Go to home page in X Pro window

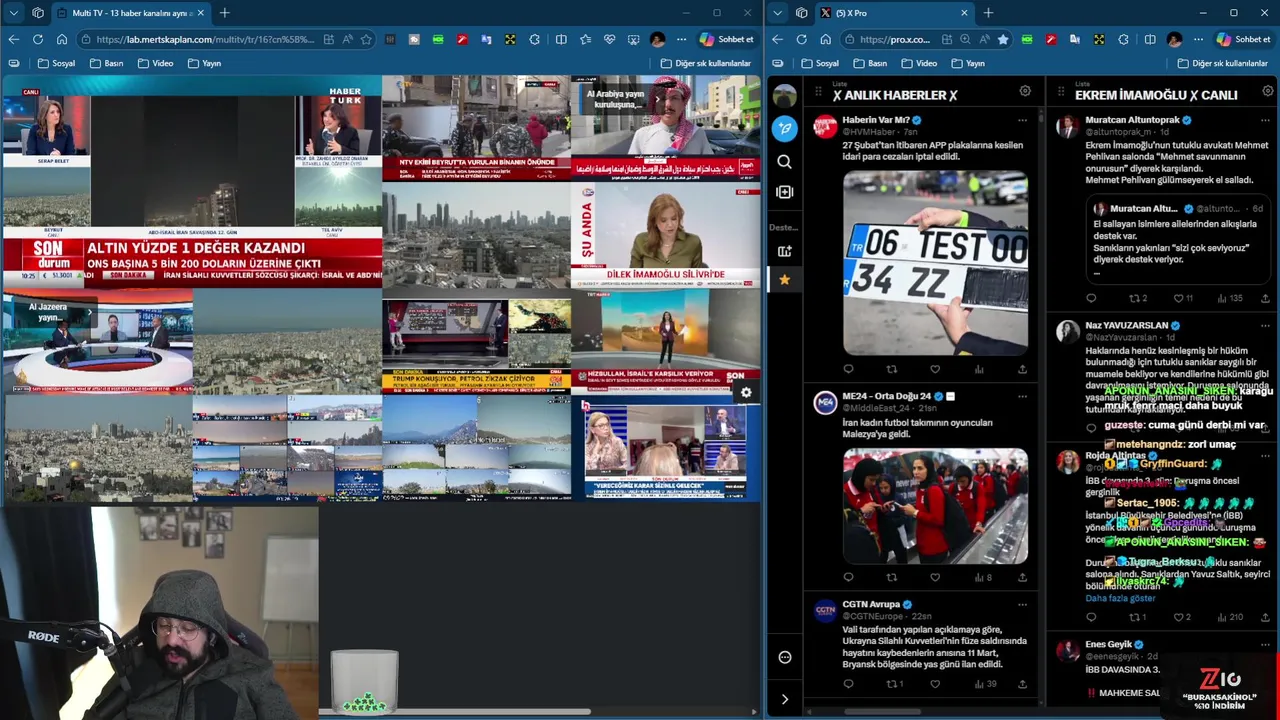(x=825, y=39)
